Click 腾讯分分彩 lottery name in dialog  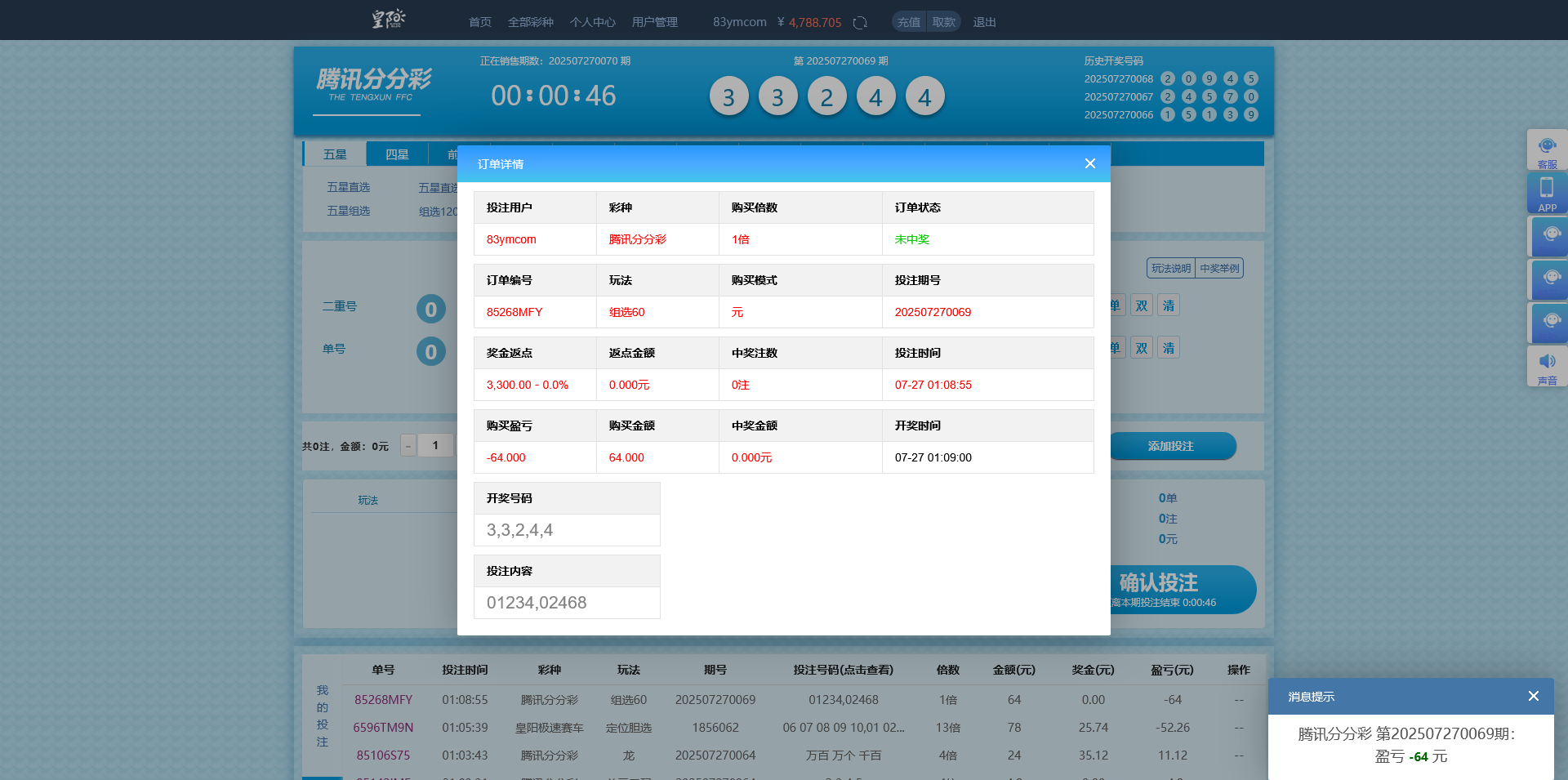click(638, 239)
